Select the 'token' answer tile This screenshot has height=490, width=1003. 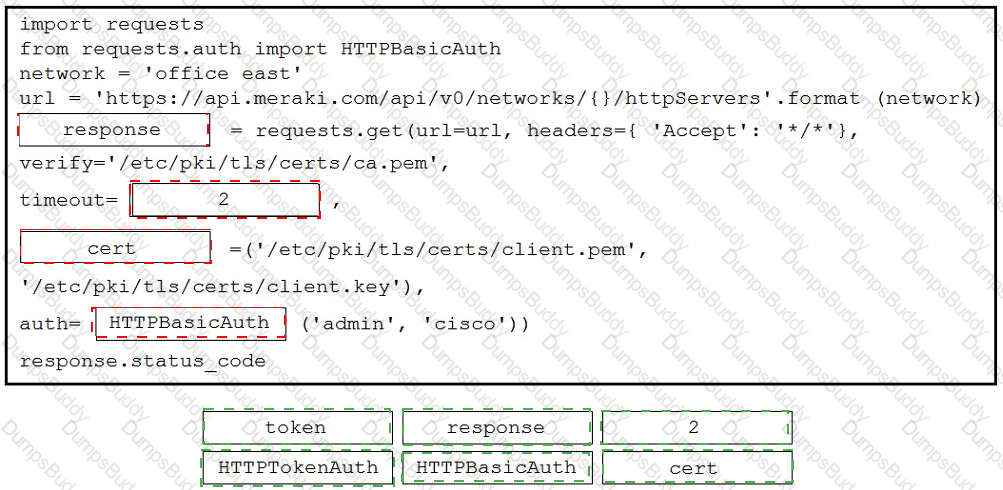click(x=297, y=428)
